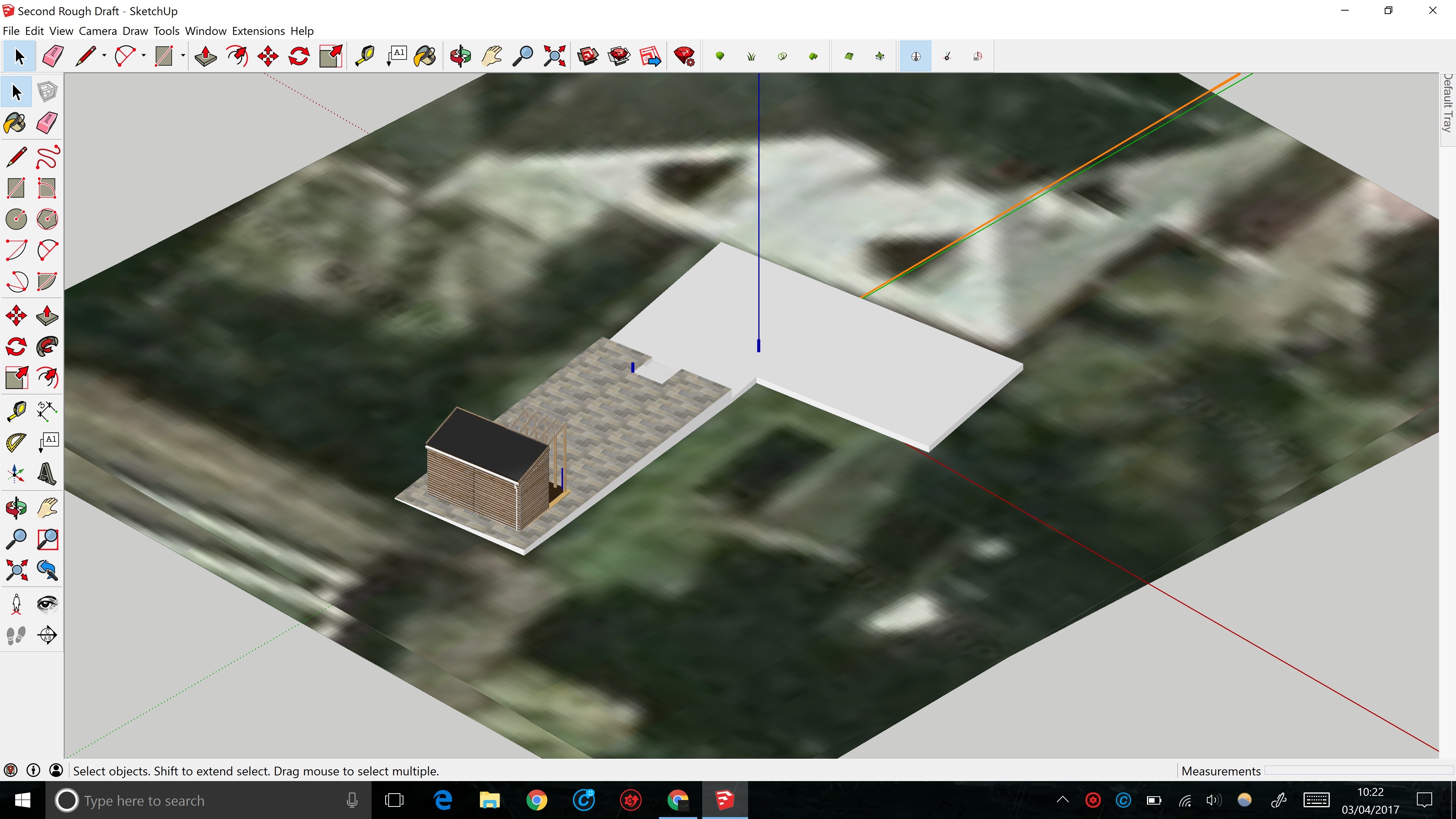1456x819 pixels.
Task: Select the Protractor tool in left toolbar
Action: (x=16, y=442)
